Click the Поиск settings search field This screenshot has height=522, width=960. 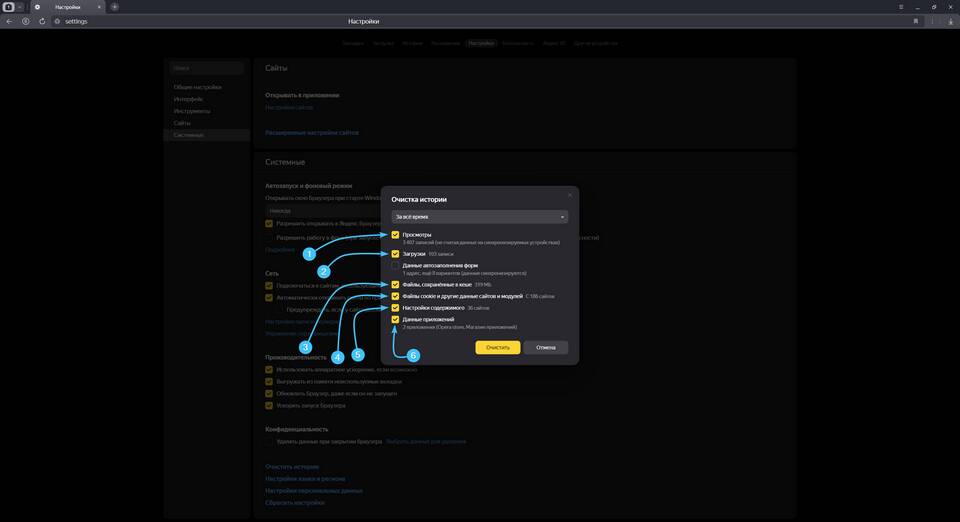pyautogui.click(x=206, y=68)
